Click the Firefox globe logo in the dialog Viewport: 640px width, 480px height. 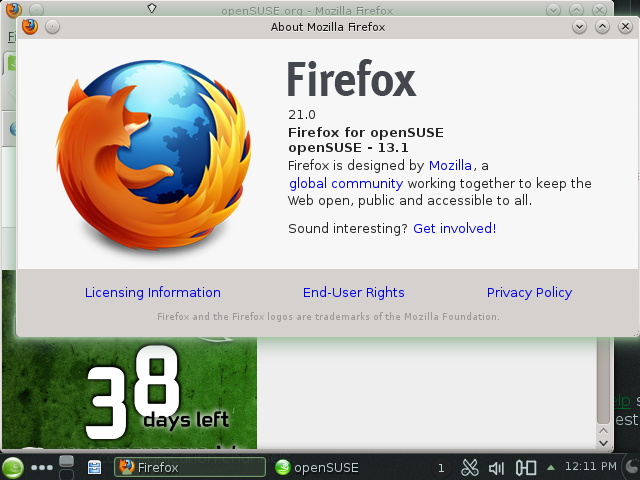click(153, 154)
